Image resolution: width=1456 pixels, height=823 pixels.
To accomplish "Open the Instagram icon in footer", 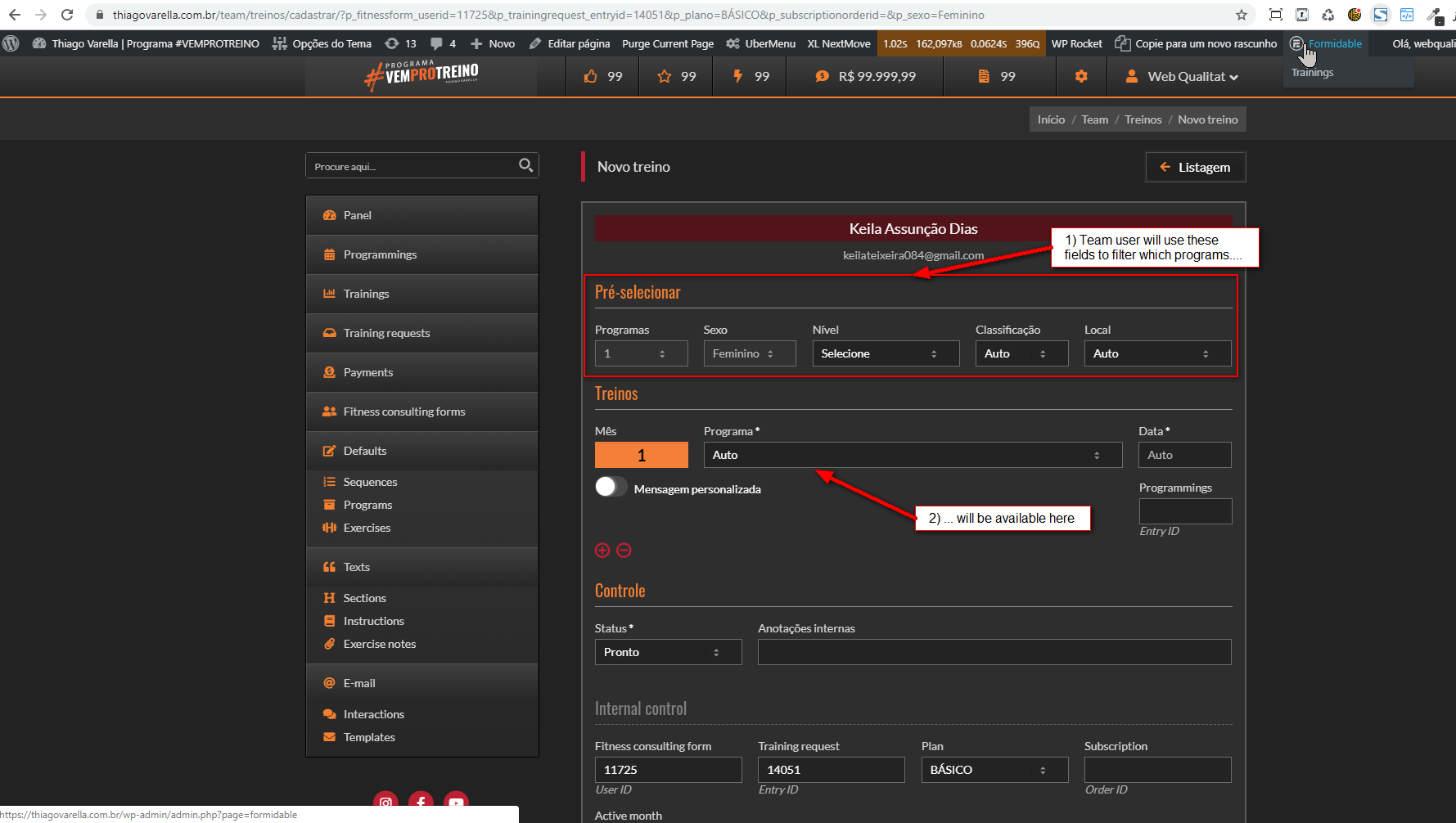I will (385, 803).
